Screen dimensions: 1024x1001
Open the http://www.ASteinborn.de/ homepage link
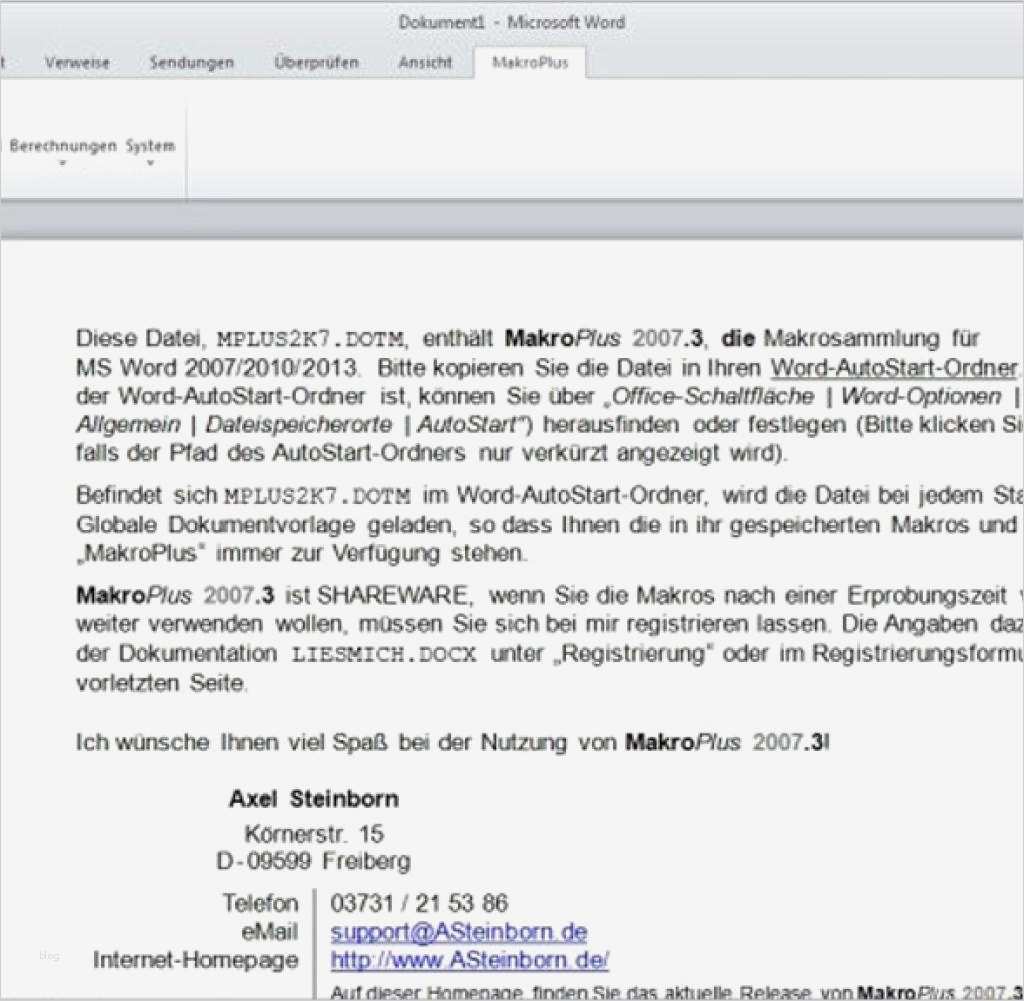(x=470, y=961)
